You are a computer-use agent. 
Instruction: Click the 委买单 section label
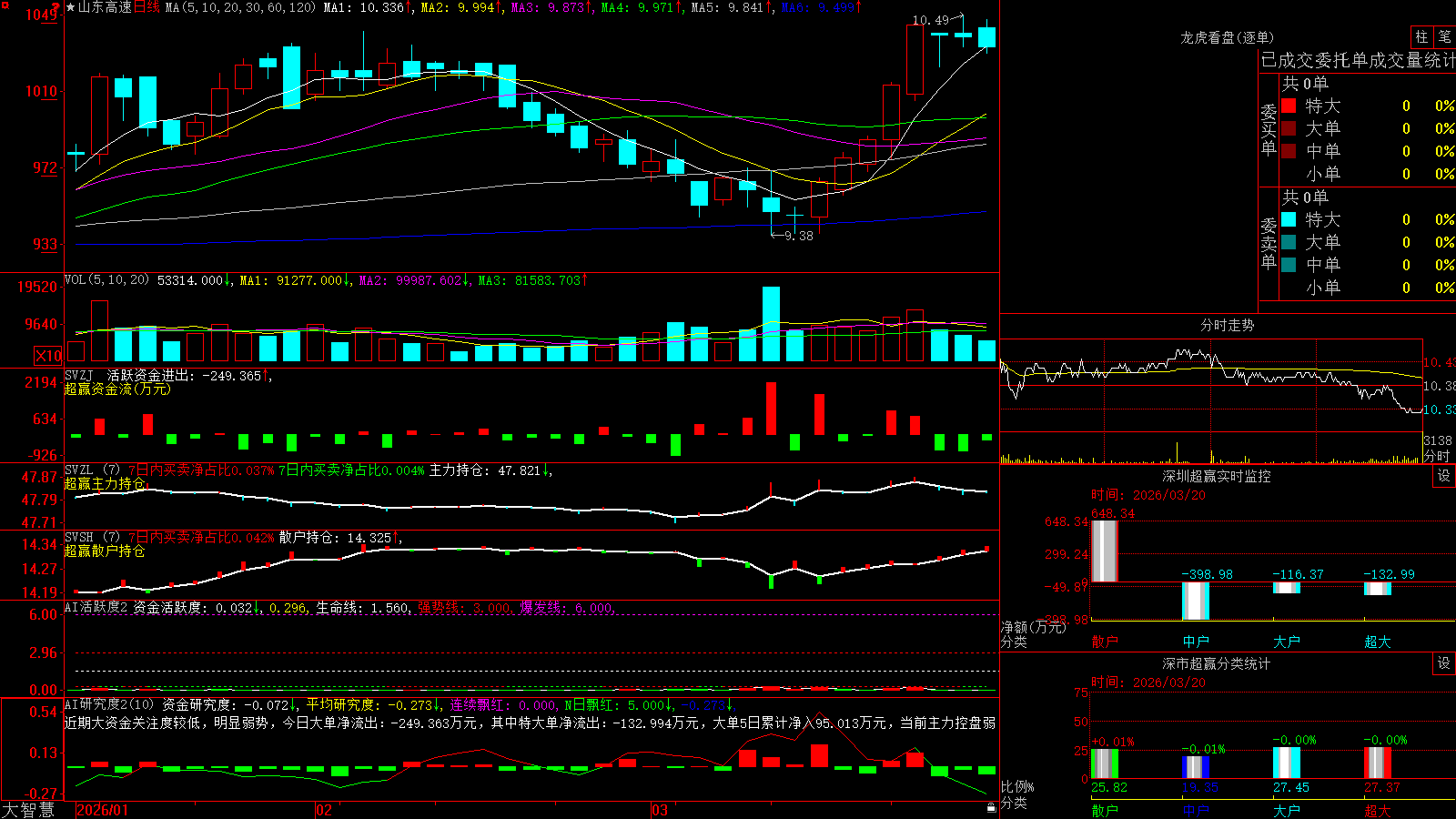pyautogui.click(x=1269, y=130)
